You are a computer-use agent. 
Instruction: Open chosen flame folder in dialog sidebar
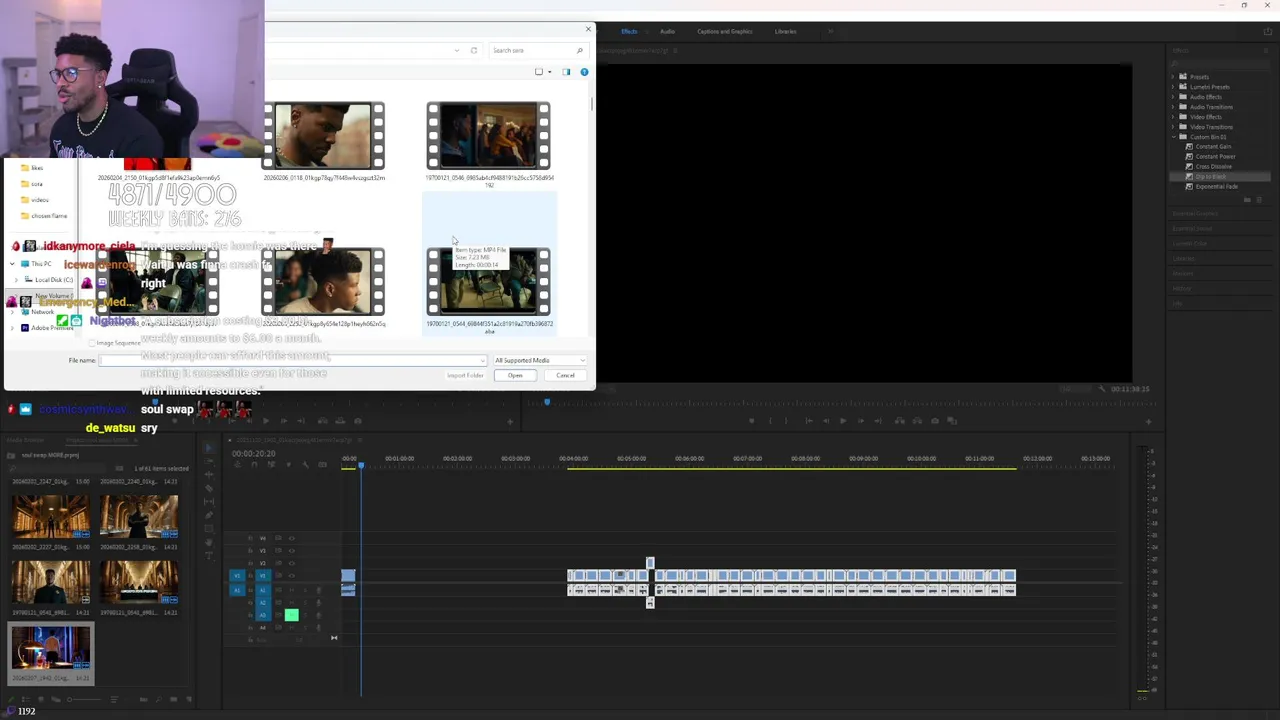pos(48,216)
